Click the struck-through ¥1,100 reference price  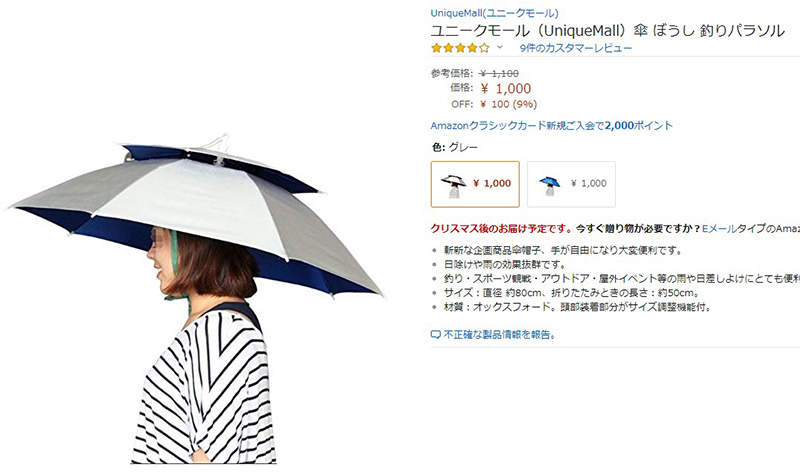tap(499, 73)
